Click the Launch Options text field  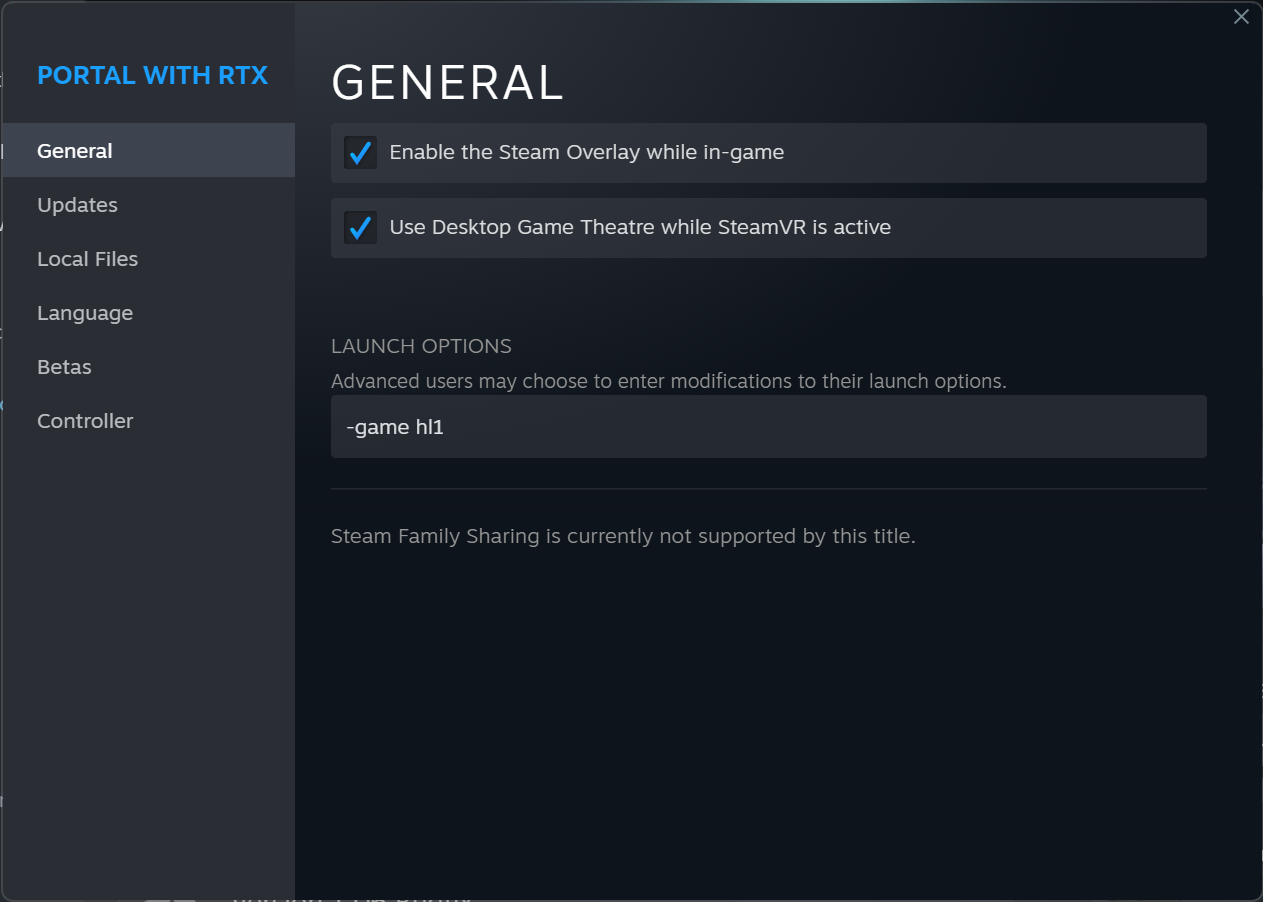(x=768, y=427)
